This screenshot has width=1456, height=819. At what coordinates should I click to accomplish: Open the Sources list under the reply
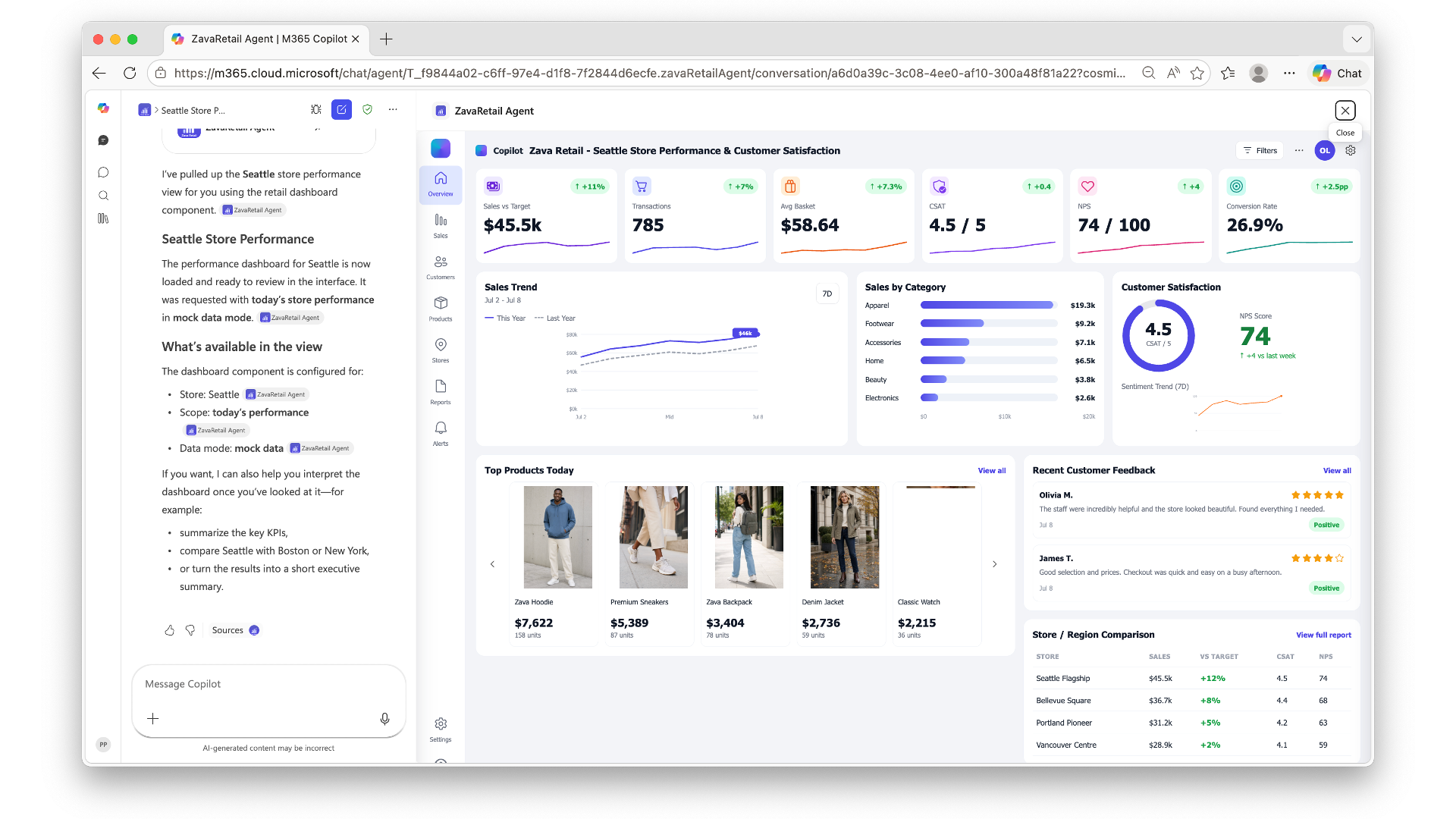(x=235, y=630)
